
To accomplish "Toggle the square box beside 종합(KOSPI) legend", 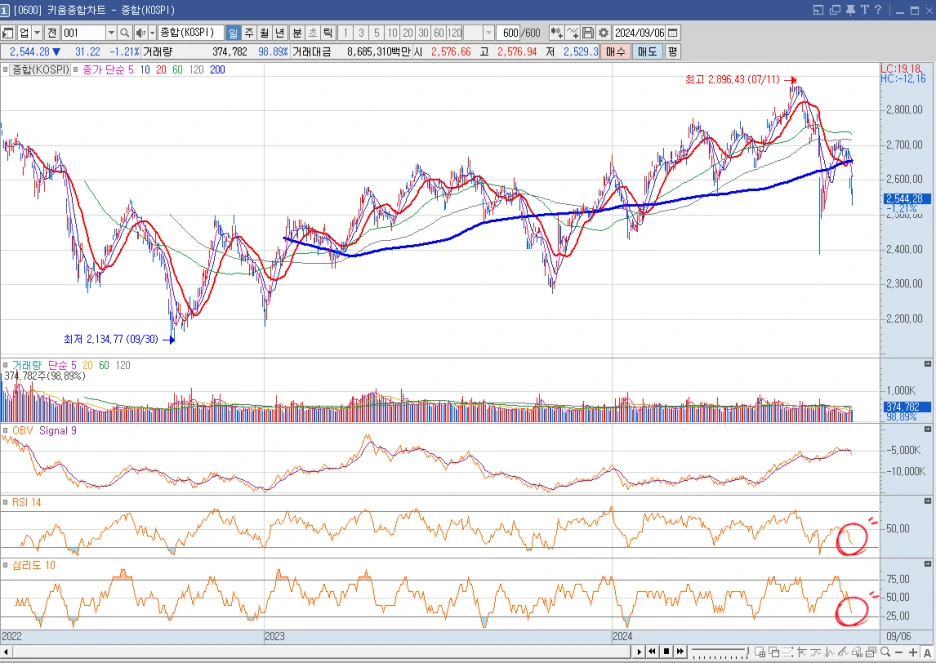I will tap(5, 70).
